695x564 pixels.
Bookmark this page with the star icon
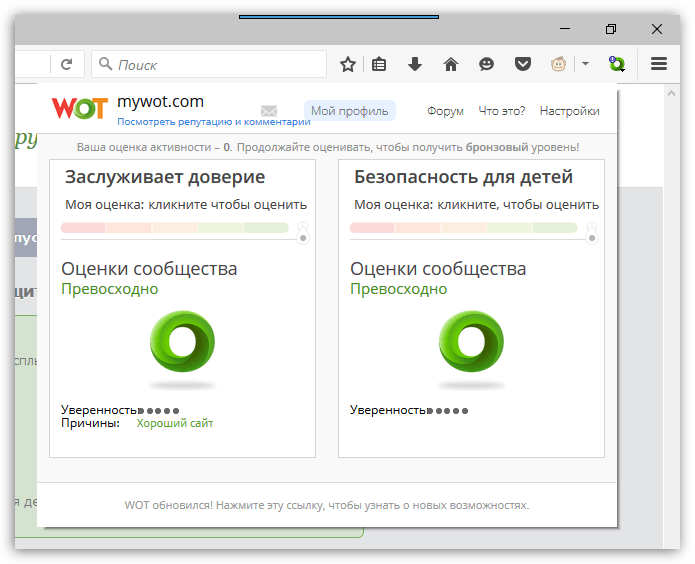[348, 64]
